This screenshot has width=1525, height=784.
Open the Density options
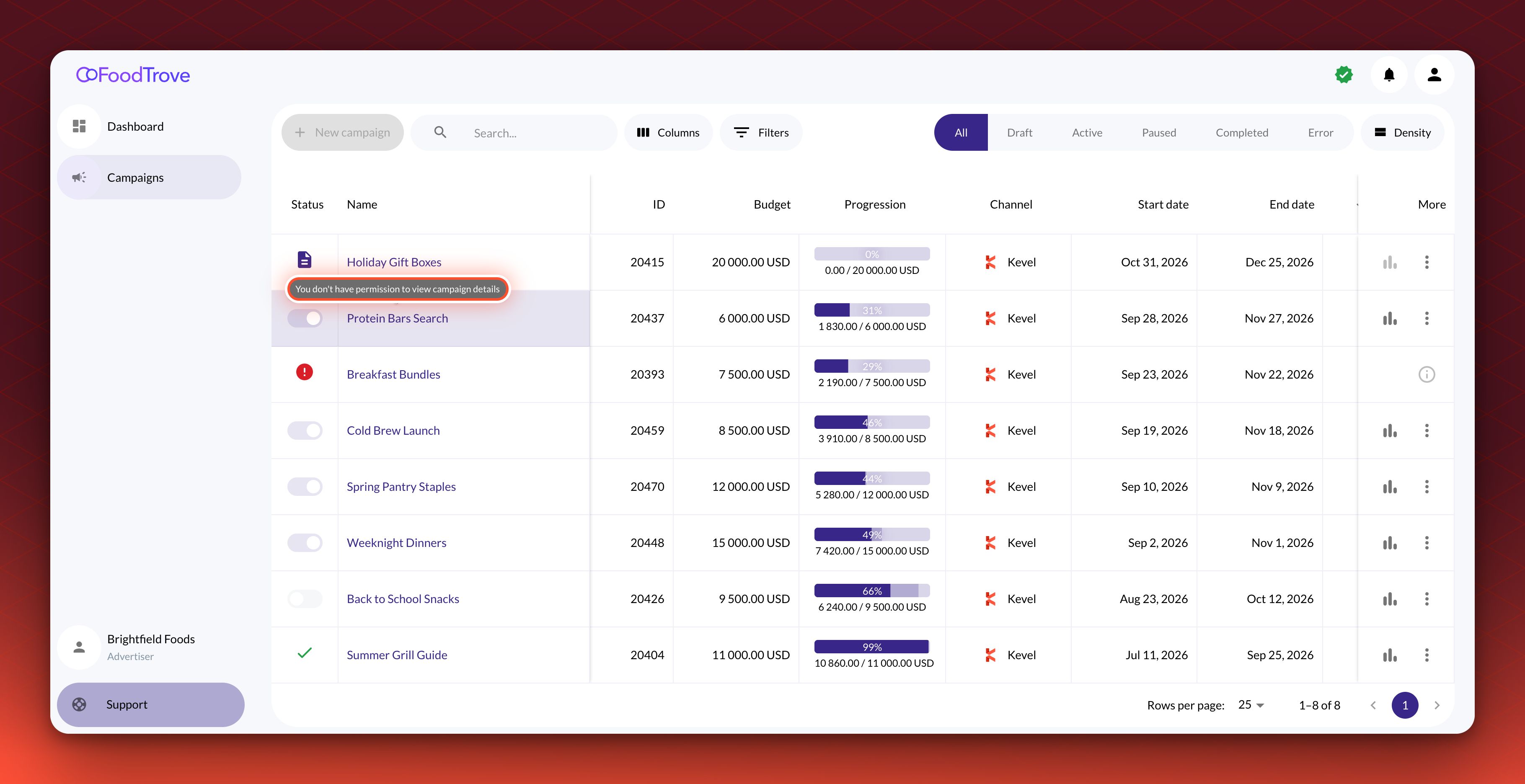pos(1403,132)
